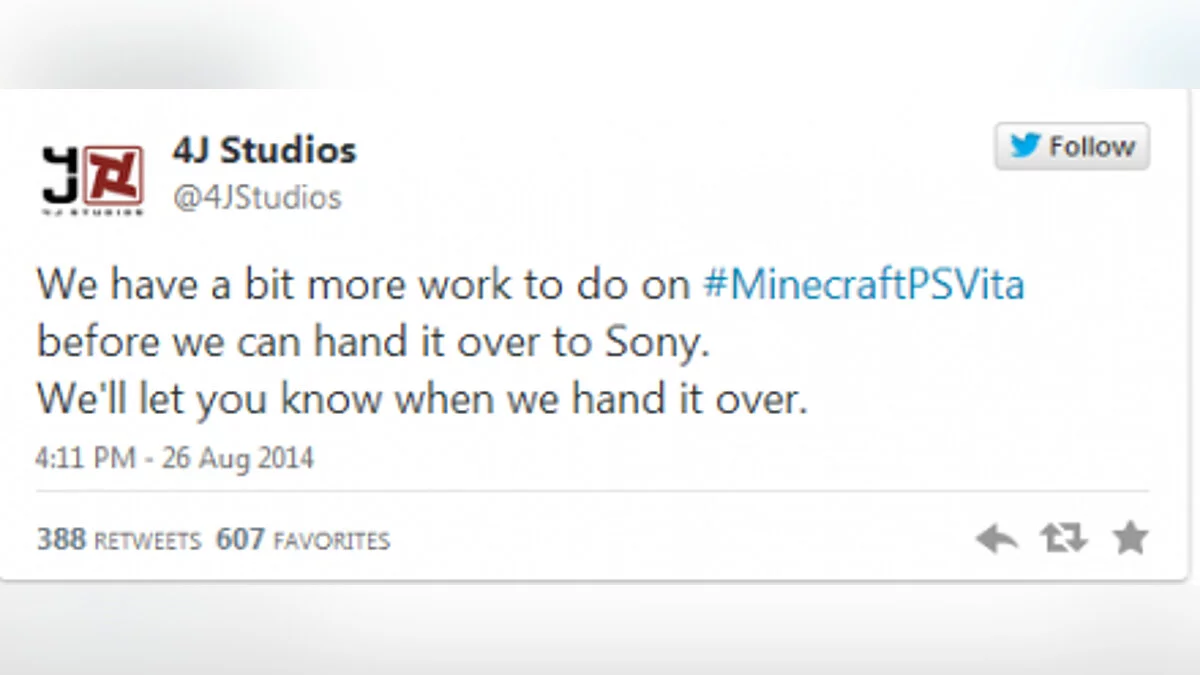Image resolution: width=1200 pixels, height=675 pixels.
Task: Open the @4JStudios handle link
Action: tap(257, 197)
